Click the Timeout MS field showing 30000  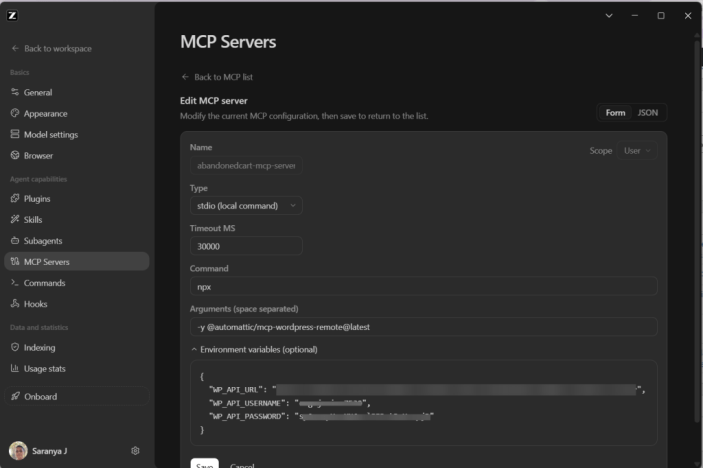[246, 246]
